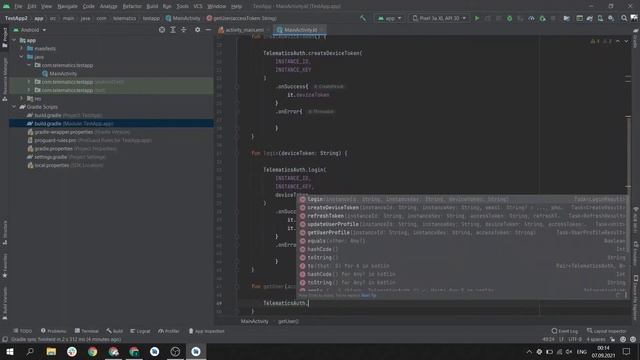Choose createDeviceToken from the completion popup
Screen dimensions: 640x360
(462, 207)
